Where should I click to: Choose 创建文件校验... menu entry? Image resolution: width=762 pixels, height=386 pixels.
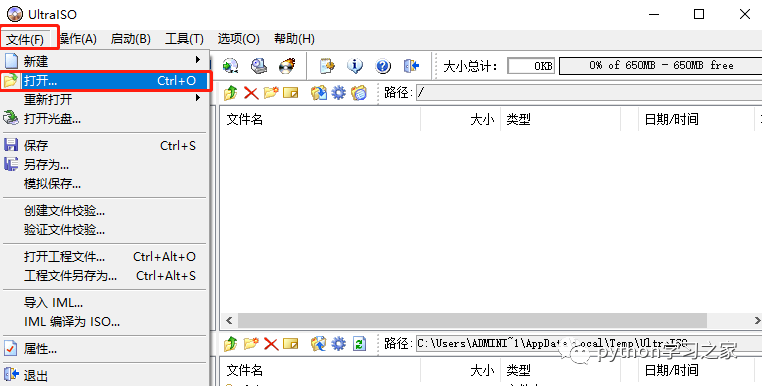tap(104, 211)
